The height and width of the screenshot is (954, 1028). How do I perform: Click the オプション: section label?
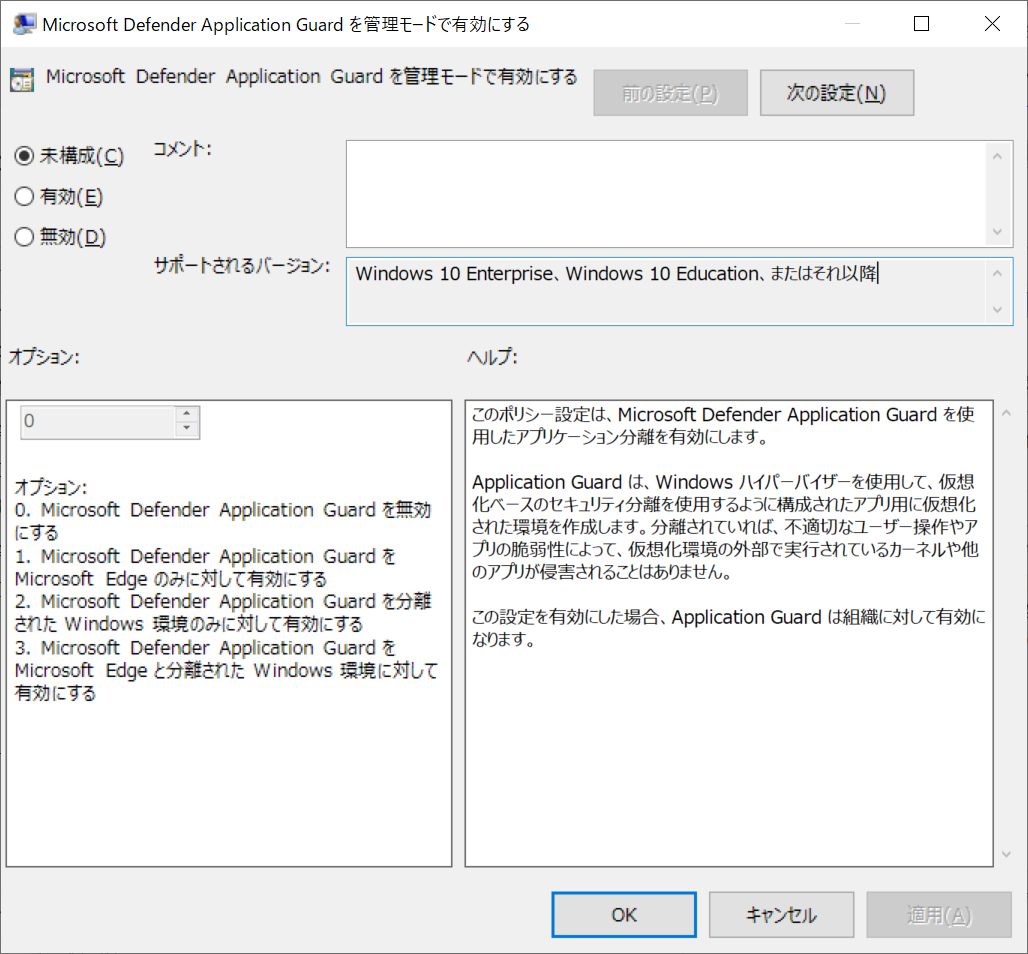coord(44,357)
